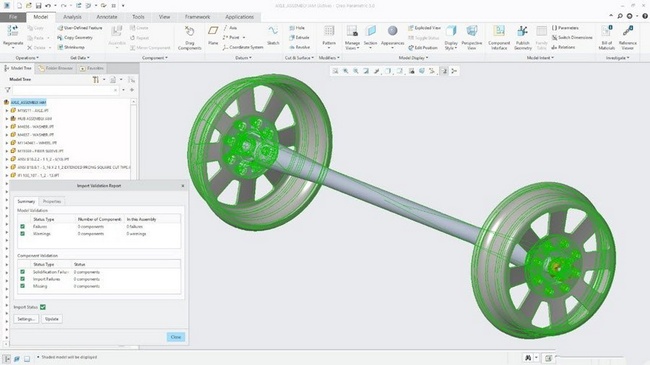650x365 pixels.
Task: Toggle the Warnings checkbox
Action: [22, 234]
